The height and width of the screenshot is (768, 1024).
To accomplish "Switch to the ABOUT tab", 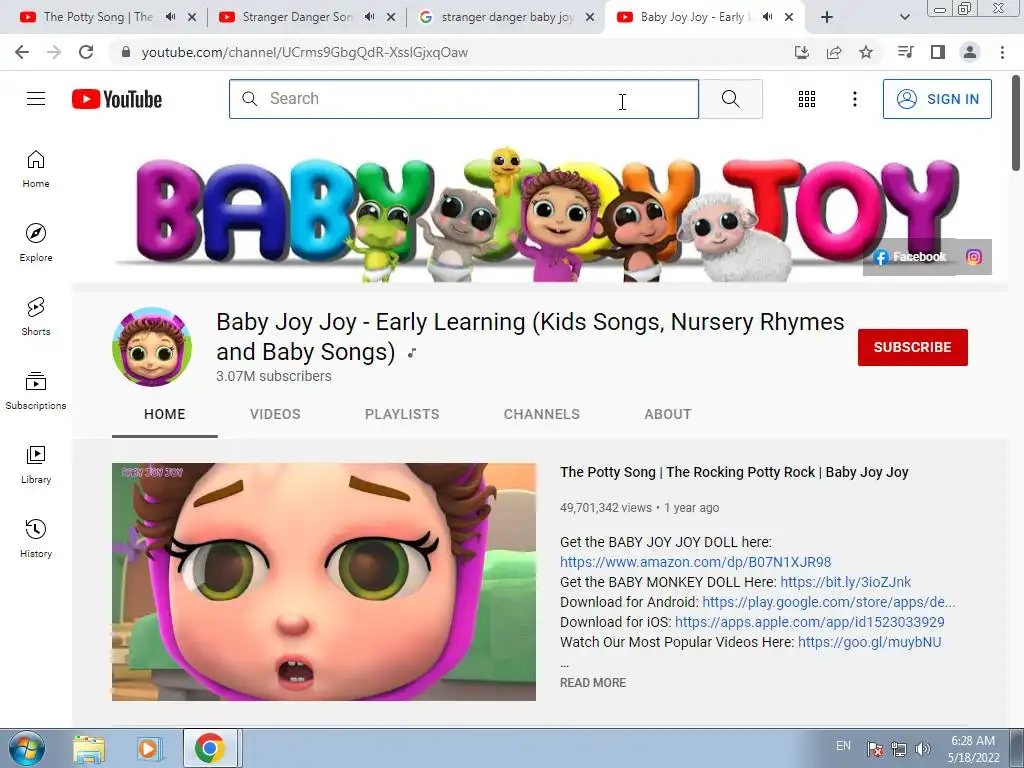I will click(x=667, y=414).
